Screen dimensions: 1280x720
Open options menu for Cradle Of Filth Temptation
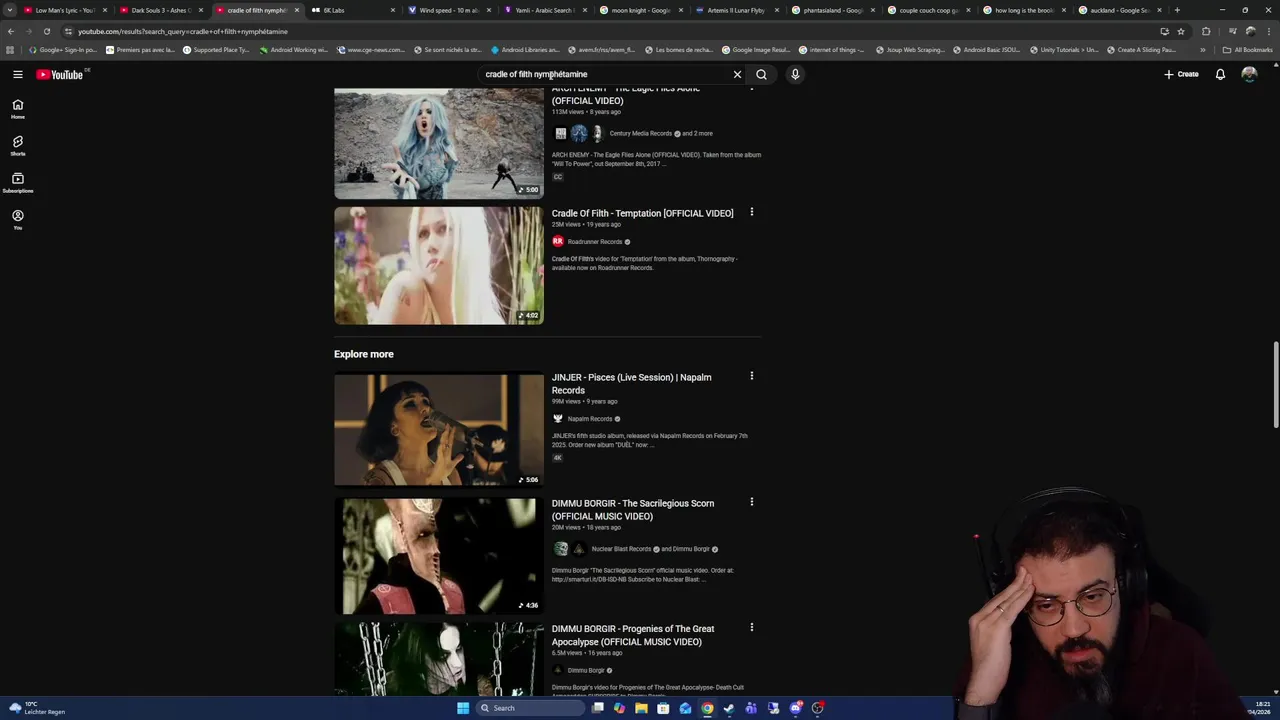(751, 212)
